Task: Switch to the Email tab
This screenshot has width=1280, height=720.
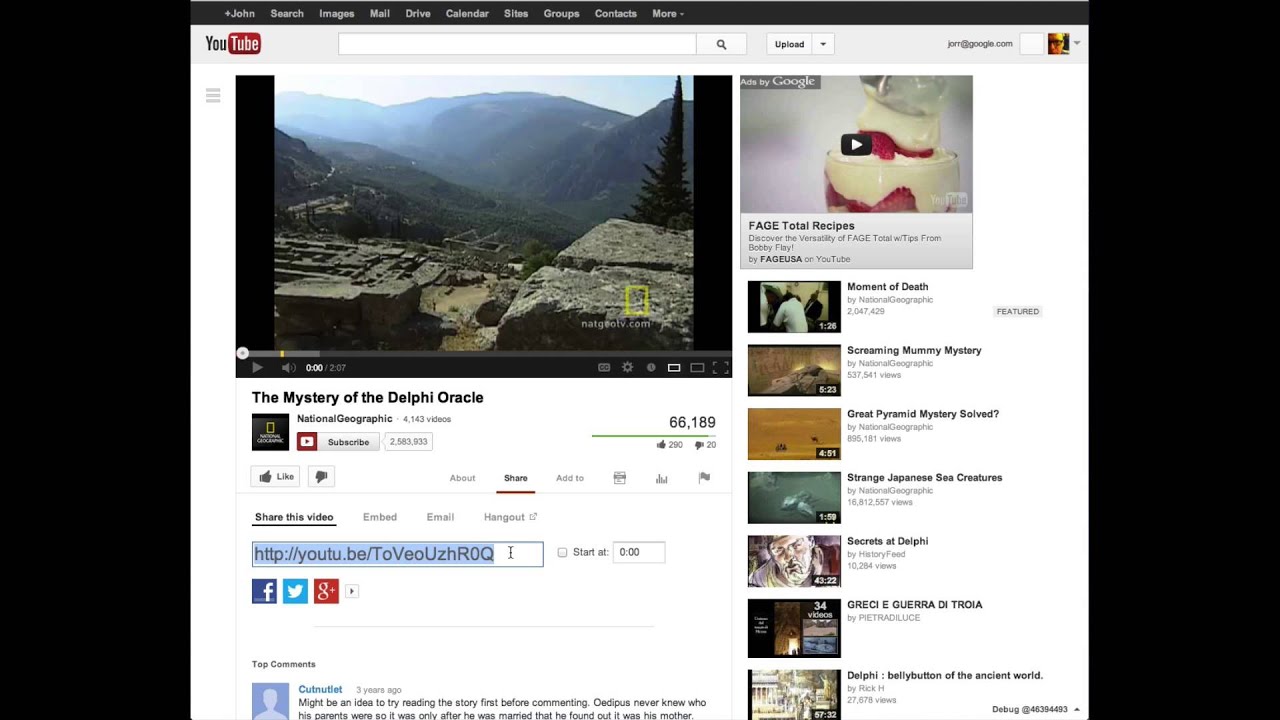Action: tap(440, 517)
